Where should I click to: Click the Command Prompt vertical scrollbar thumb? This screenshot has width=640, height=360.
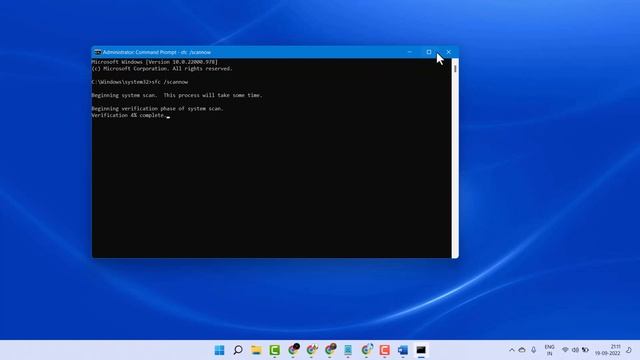tap(455, 69)
